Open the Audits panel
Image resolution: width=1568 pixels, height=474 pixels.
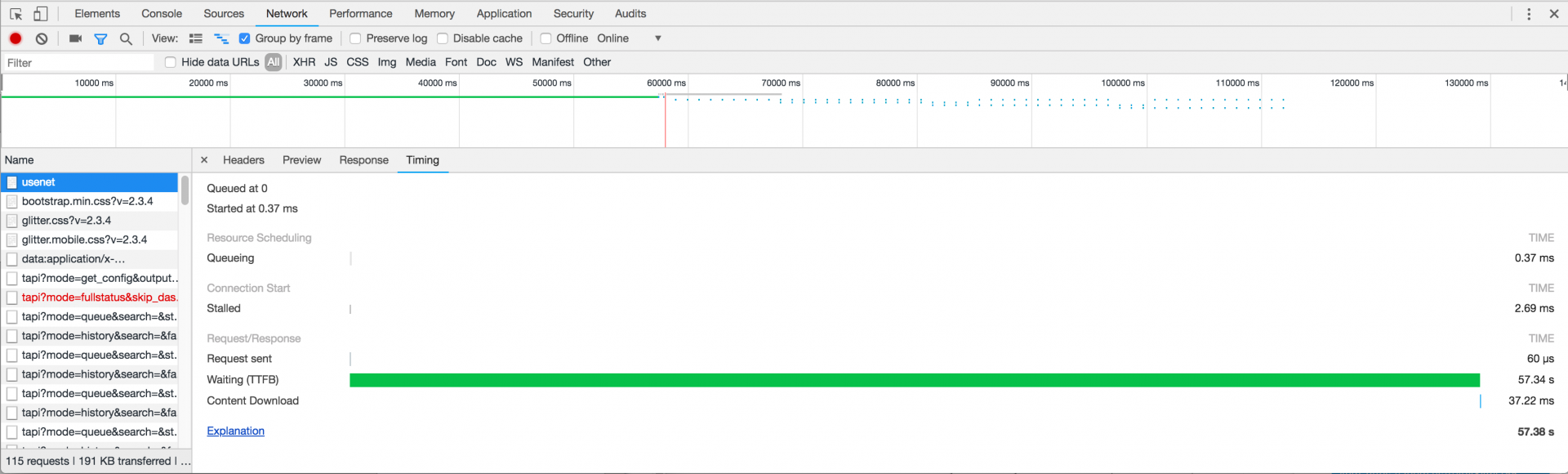(x=630, y=14)
